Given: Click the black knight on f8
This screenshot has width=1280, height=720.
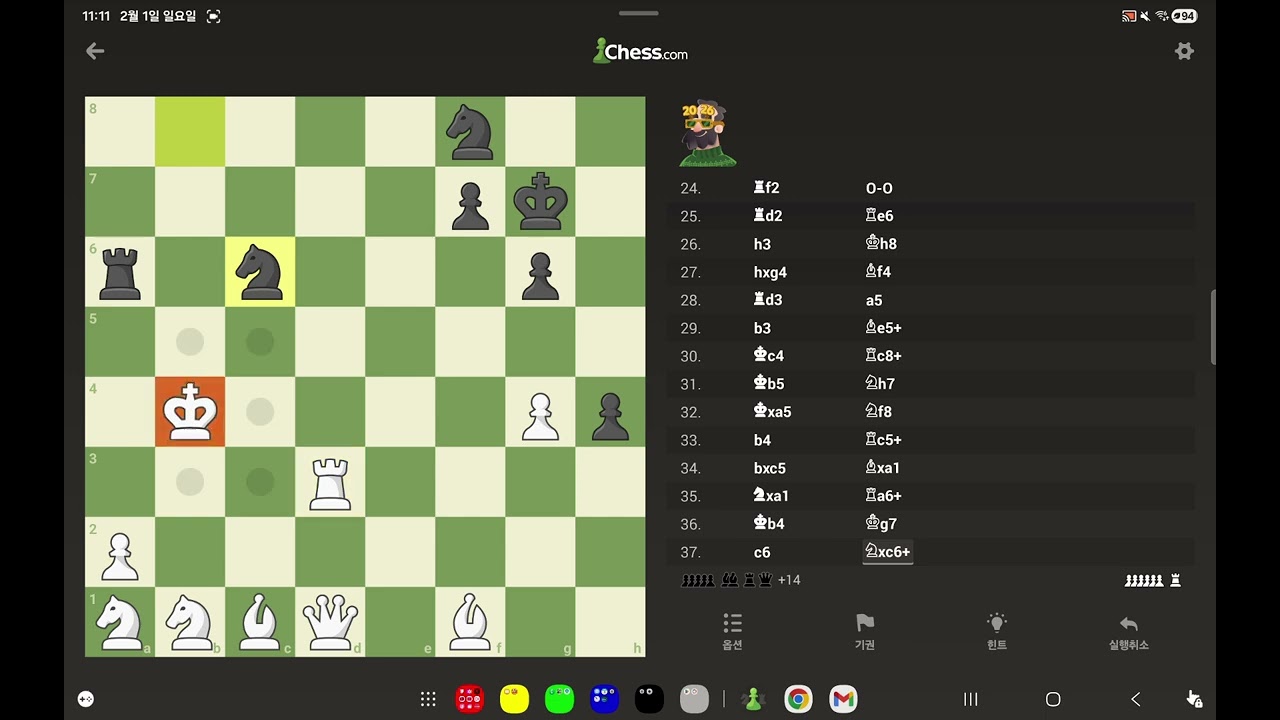Looking at the screenshot, I should pyautogui.click(x=470, y=131).
